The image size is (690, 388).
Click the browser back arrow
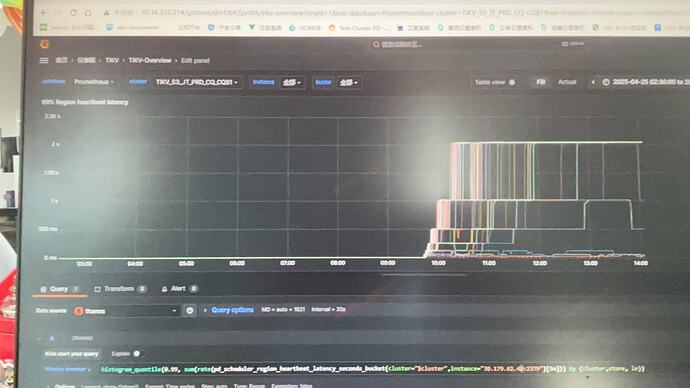pyautogui.click(x=44, y=13)
